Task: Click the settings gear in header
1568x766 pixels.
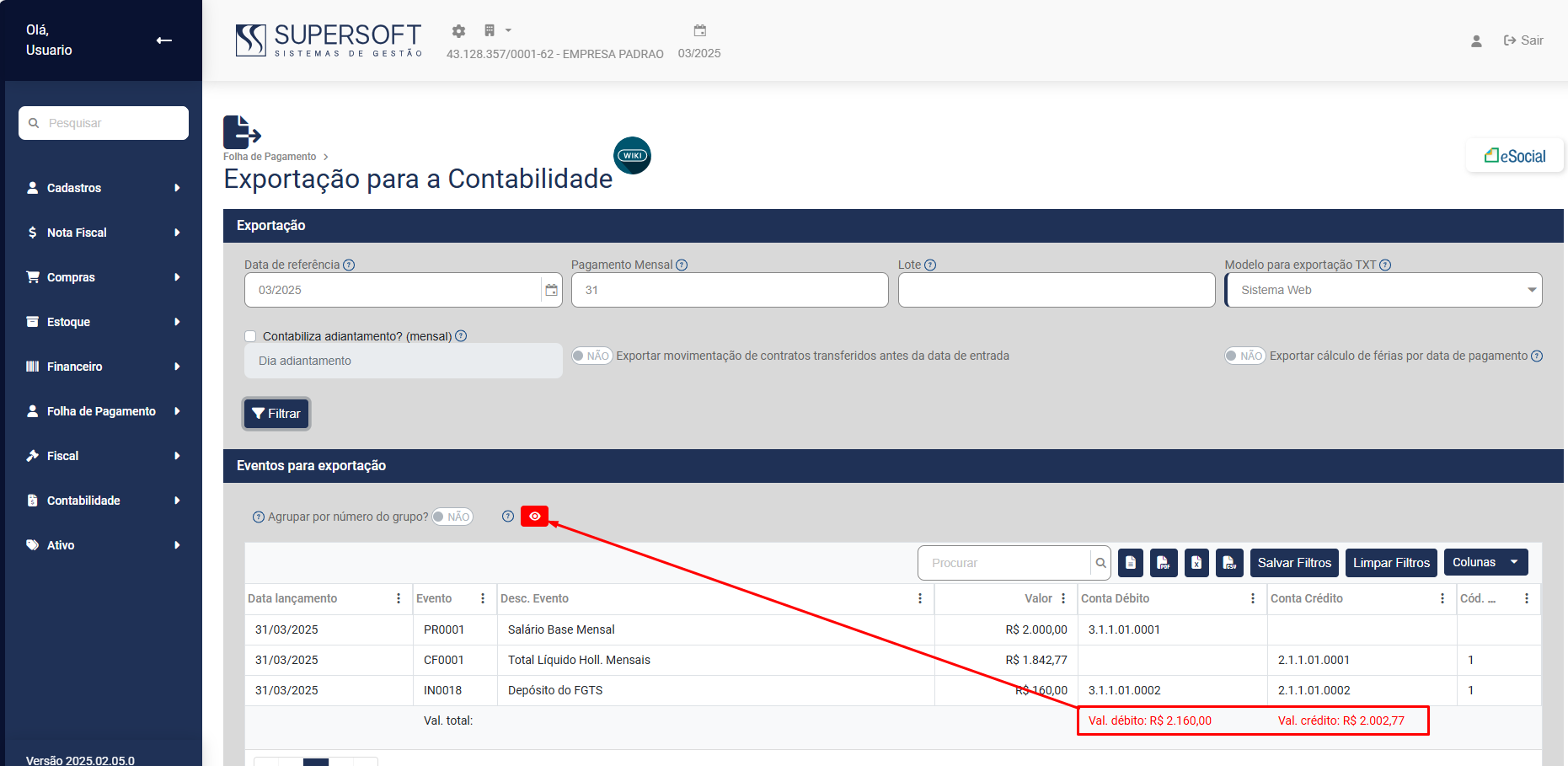Action: (458, 31)
